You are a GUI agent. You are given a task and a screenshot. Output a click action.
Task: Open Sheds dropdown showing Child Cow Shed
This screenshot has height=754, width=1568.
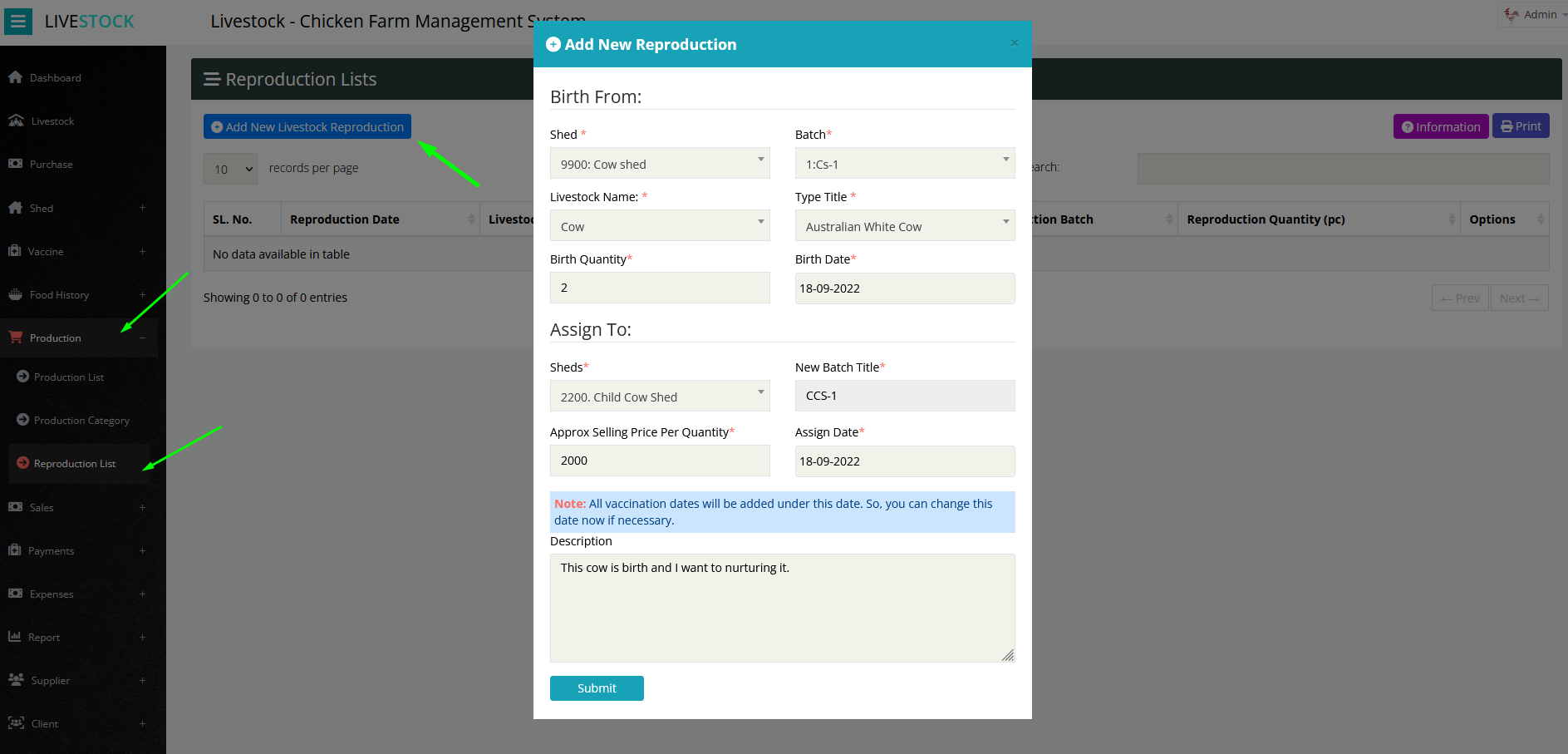(659, 397)
